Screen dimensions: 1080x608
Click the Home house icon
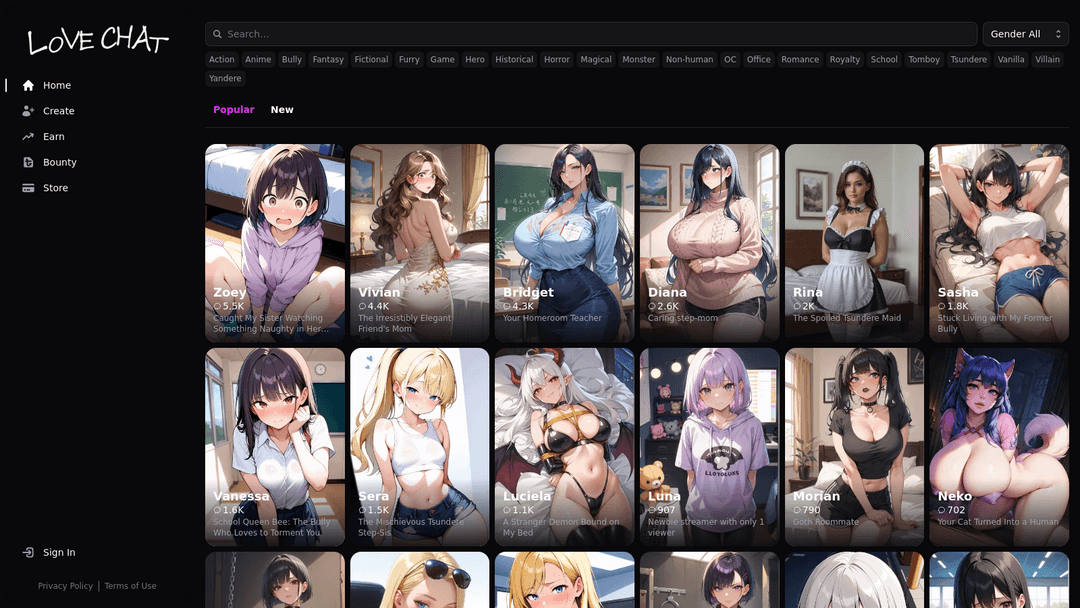(28, 85)
